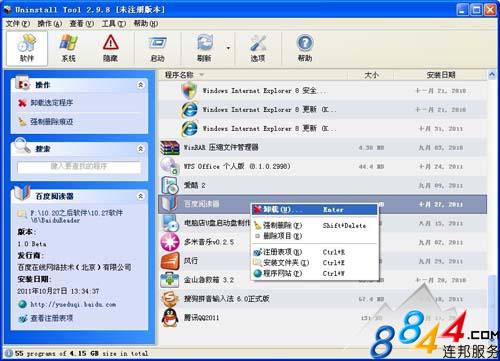Choose 卸载 in the context menu

[x=314, y=210]
